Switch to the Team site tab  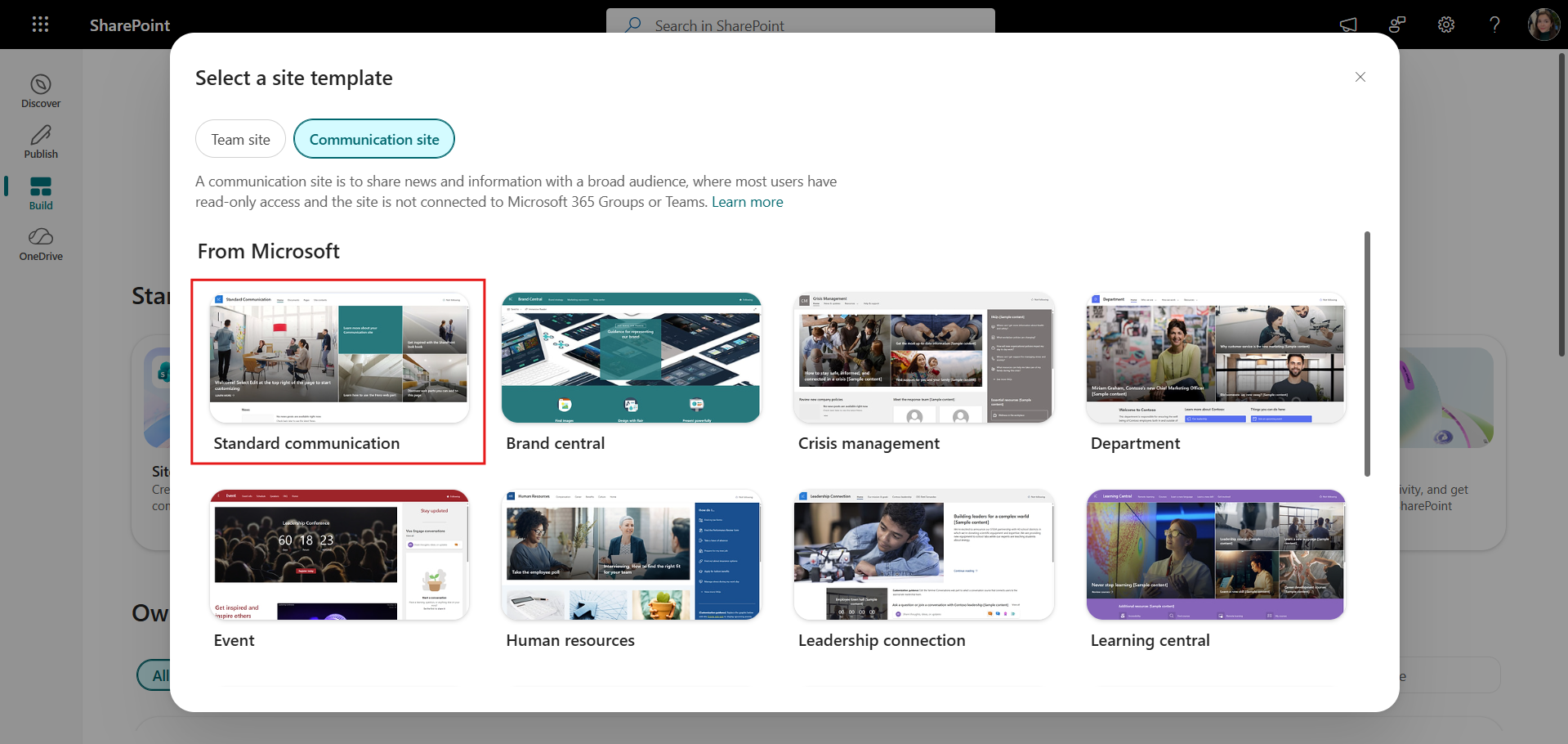coord(240,139)
